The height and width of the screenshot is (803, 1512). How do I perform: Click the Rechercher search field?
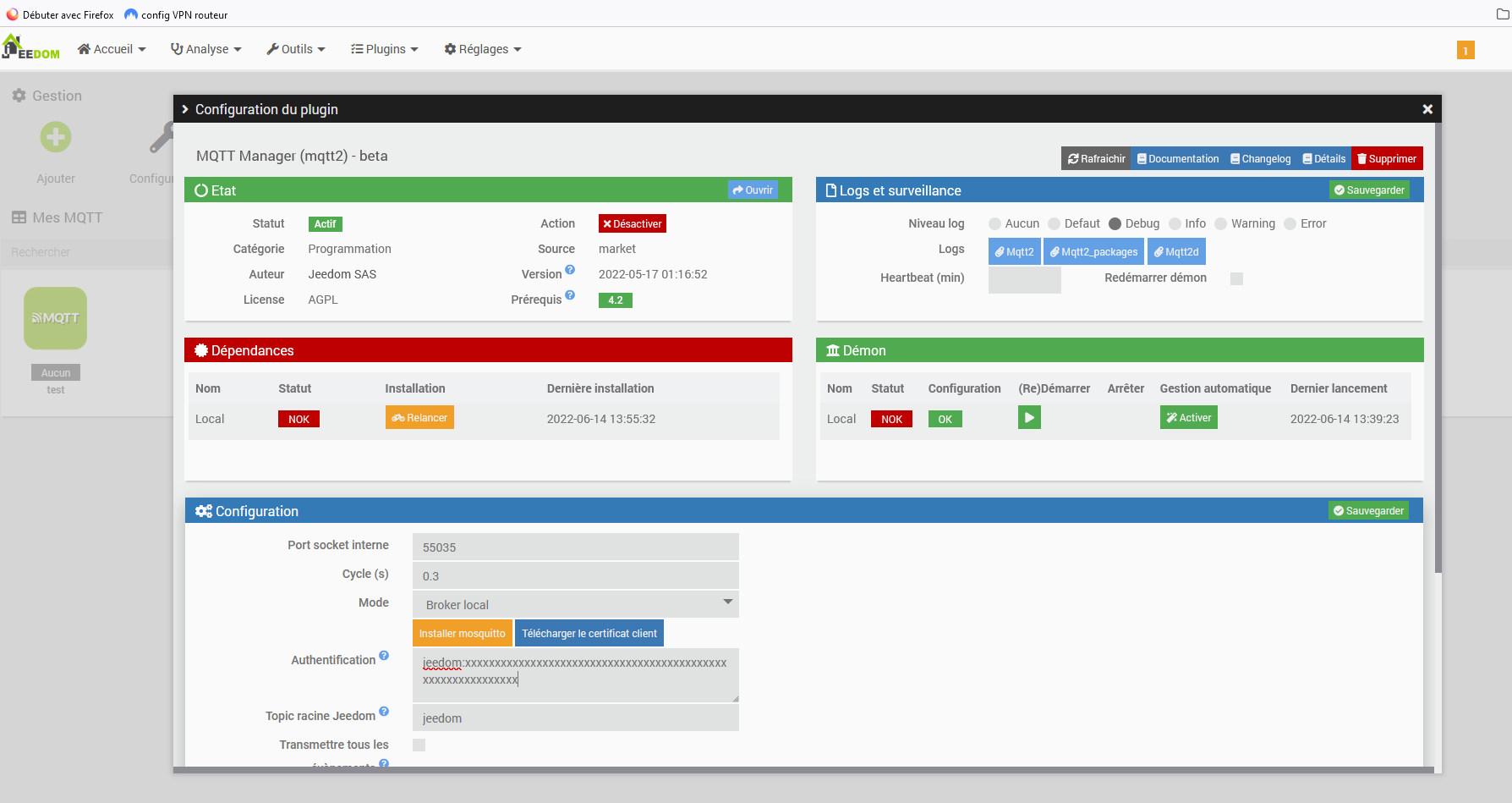(87, 252)
